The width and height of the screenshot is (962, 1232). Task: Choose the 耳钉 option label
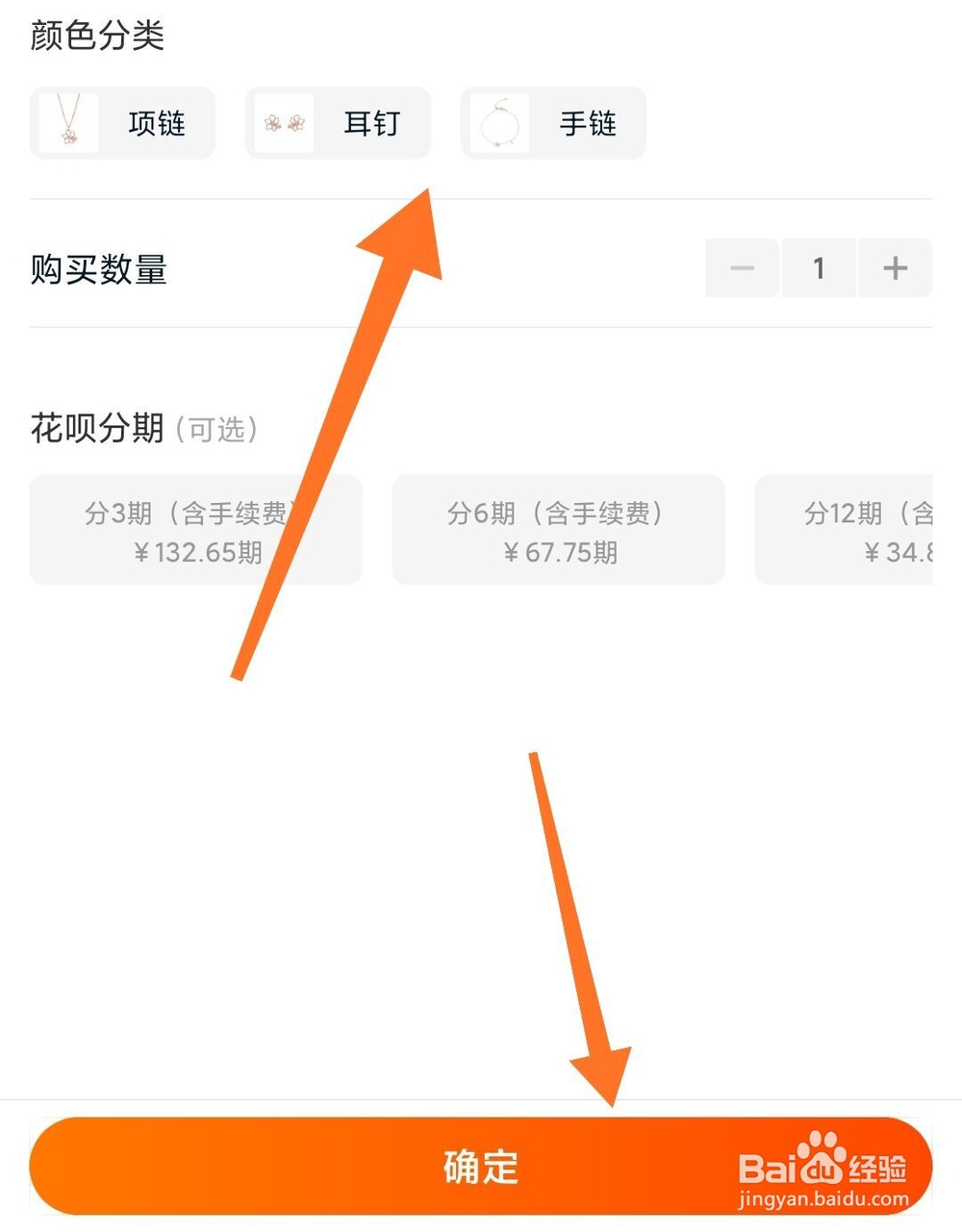tap(372, 124)
